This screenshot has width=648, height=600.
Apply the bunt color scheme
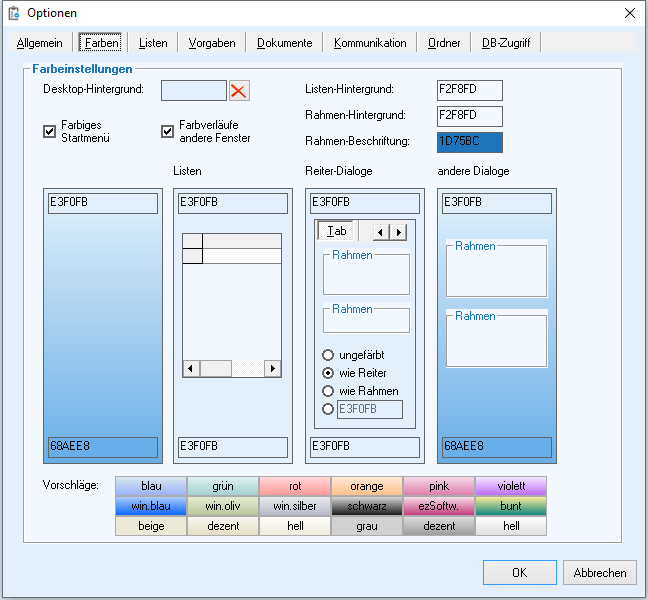511,506
